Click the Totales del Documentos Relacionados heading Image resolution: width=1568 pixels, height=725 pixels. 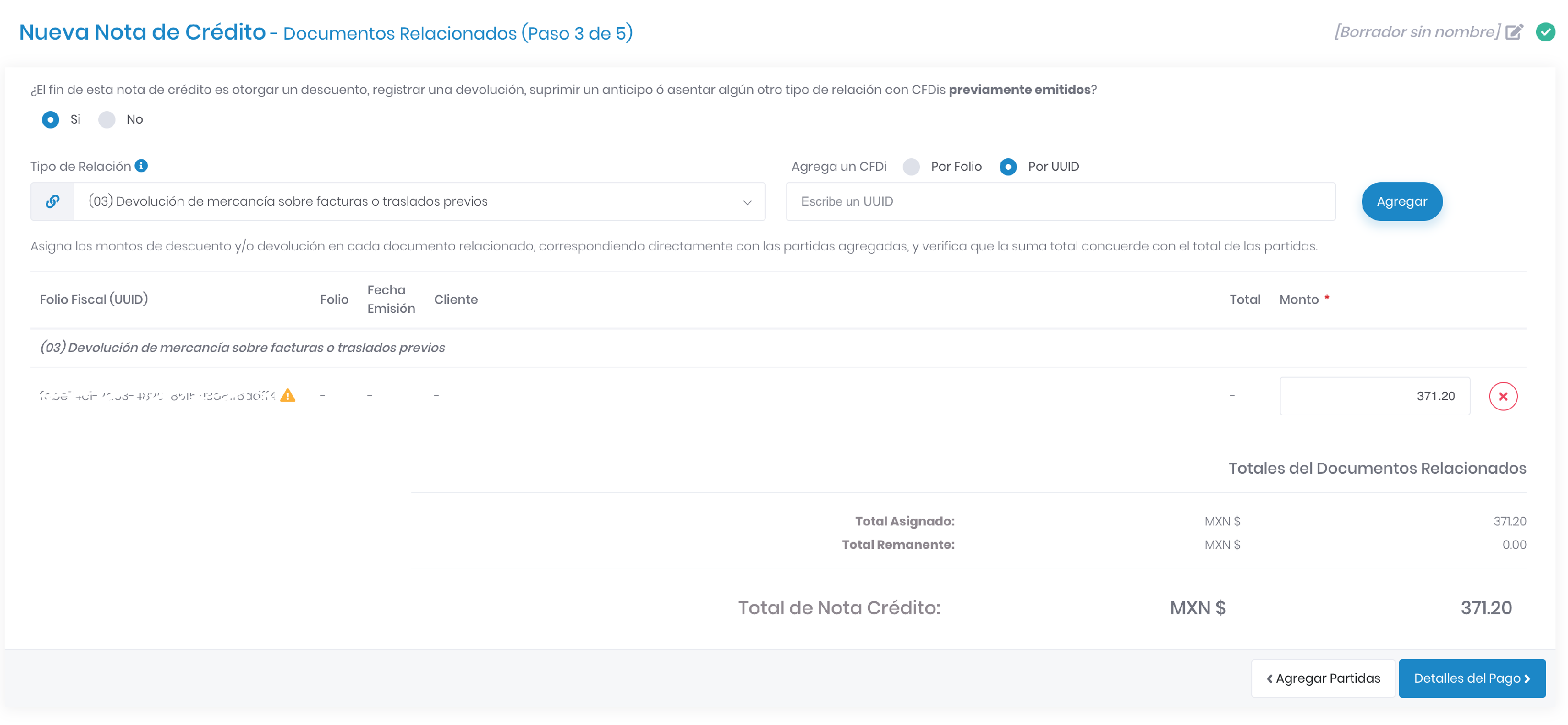click(1377, 469)
